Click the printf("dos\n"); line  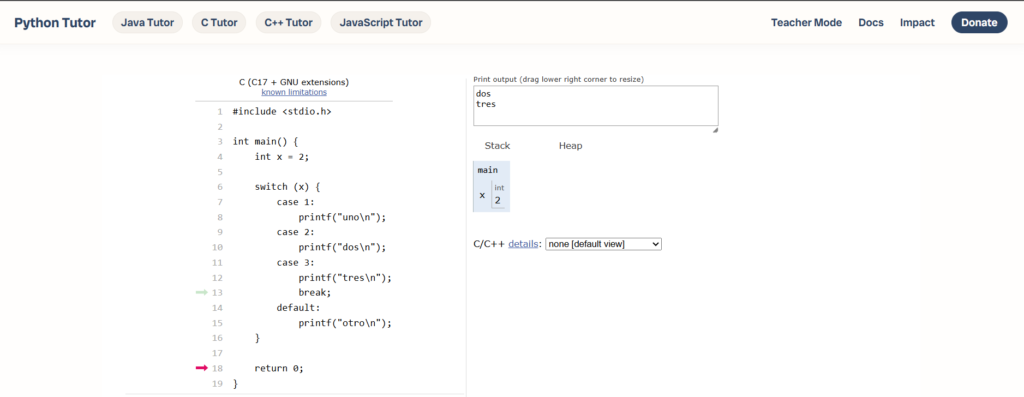342,247
